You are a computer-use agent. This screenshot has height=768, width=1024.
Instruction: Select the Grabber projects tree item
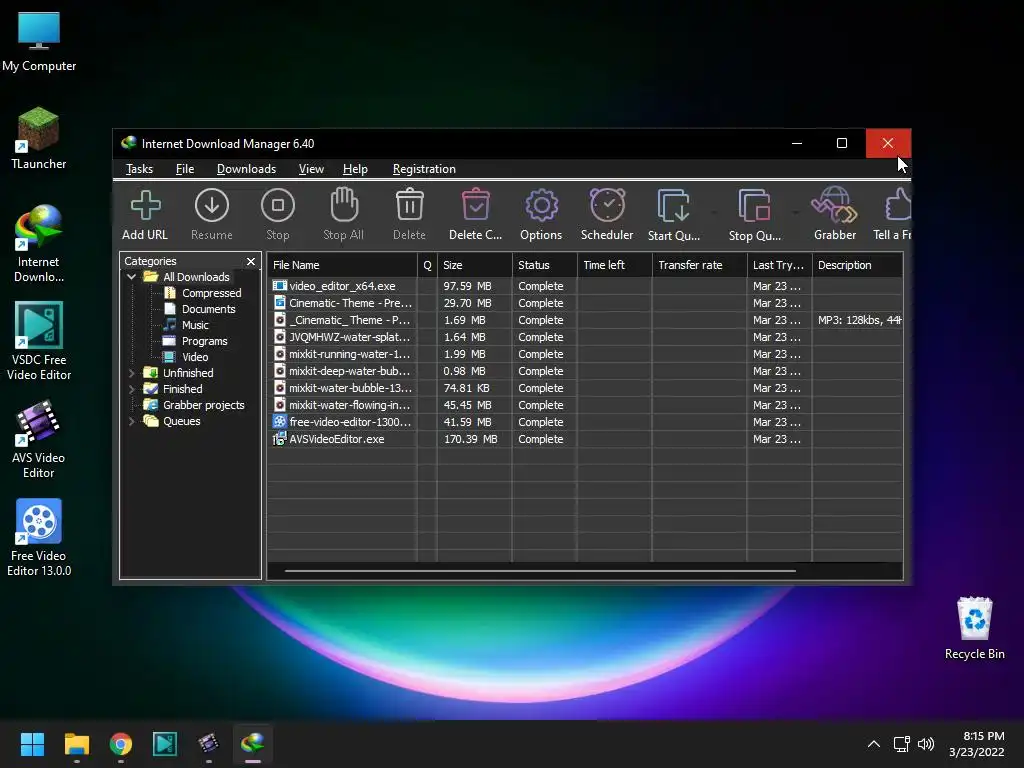[x=203, y=405]
